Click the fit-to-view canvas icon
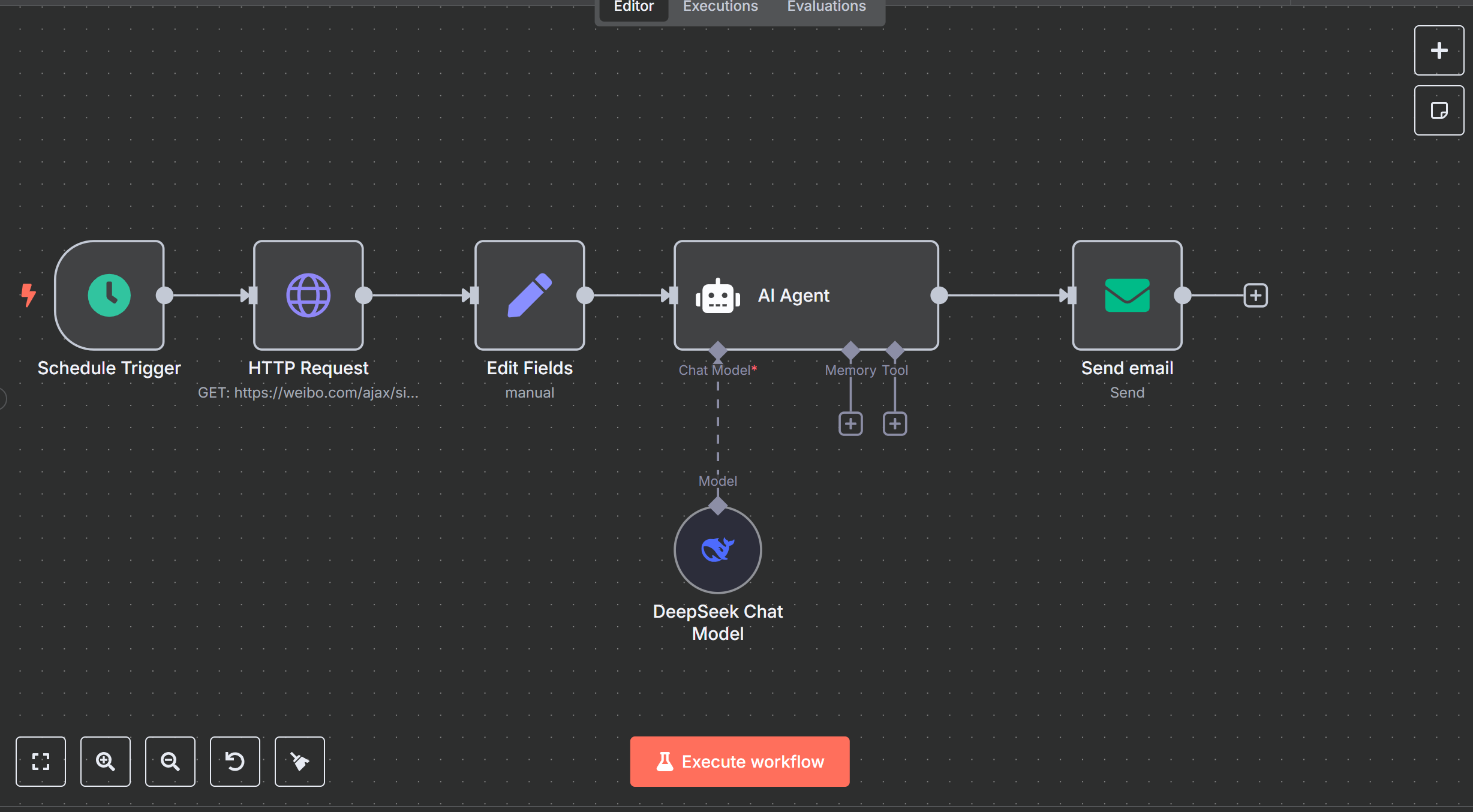The height and width of the screenshot is (812, 1473). pyautogui.click(x=41, y=761)
